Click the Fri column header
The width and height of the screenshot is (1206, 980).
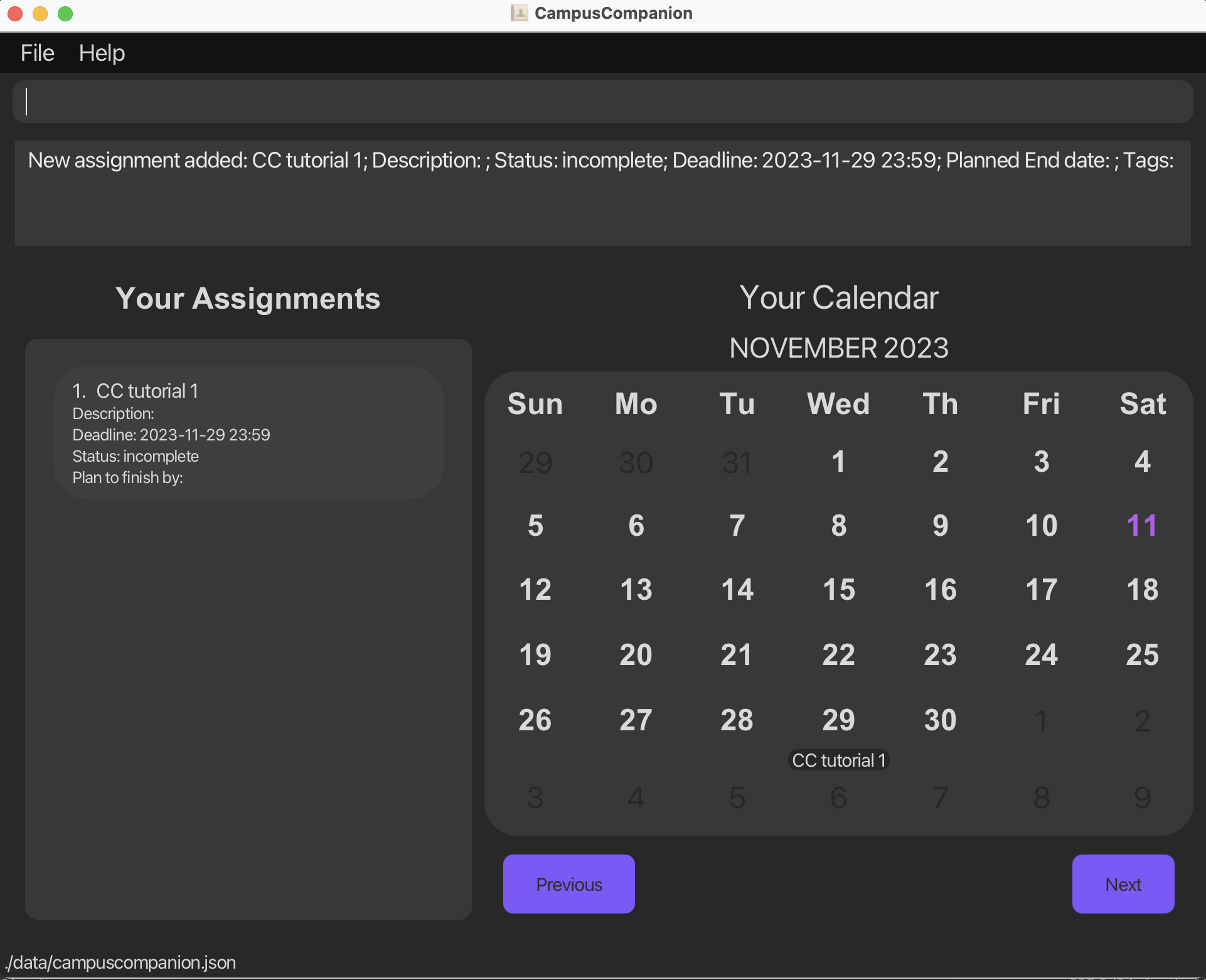[1041, 403]
